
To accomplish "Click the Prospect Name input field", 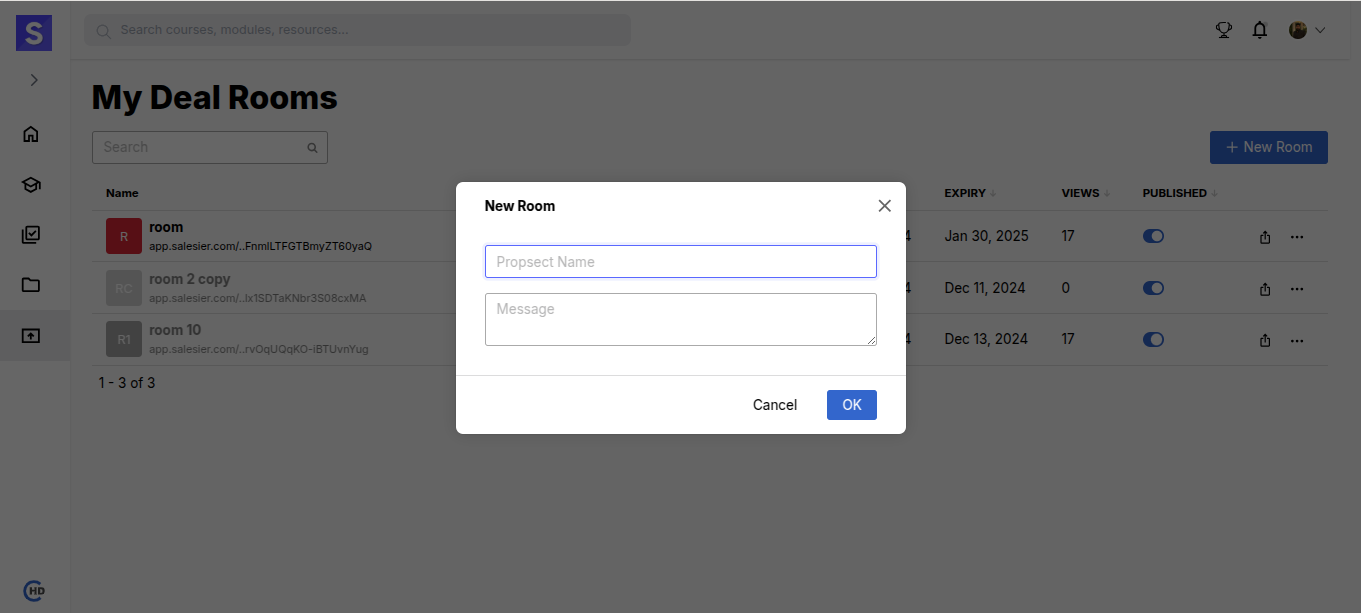I will click(x=680, y=262).
